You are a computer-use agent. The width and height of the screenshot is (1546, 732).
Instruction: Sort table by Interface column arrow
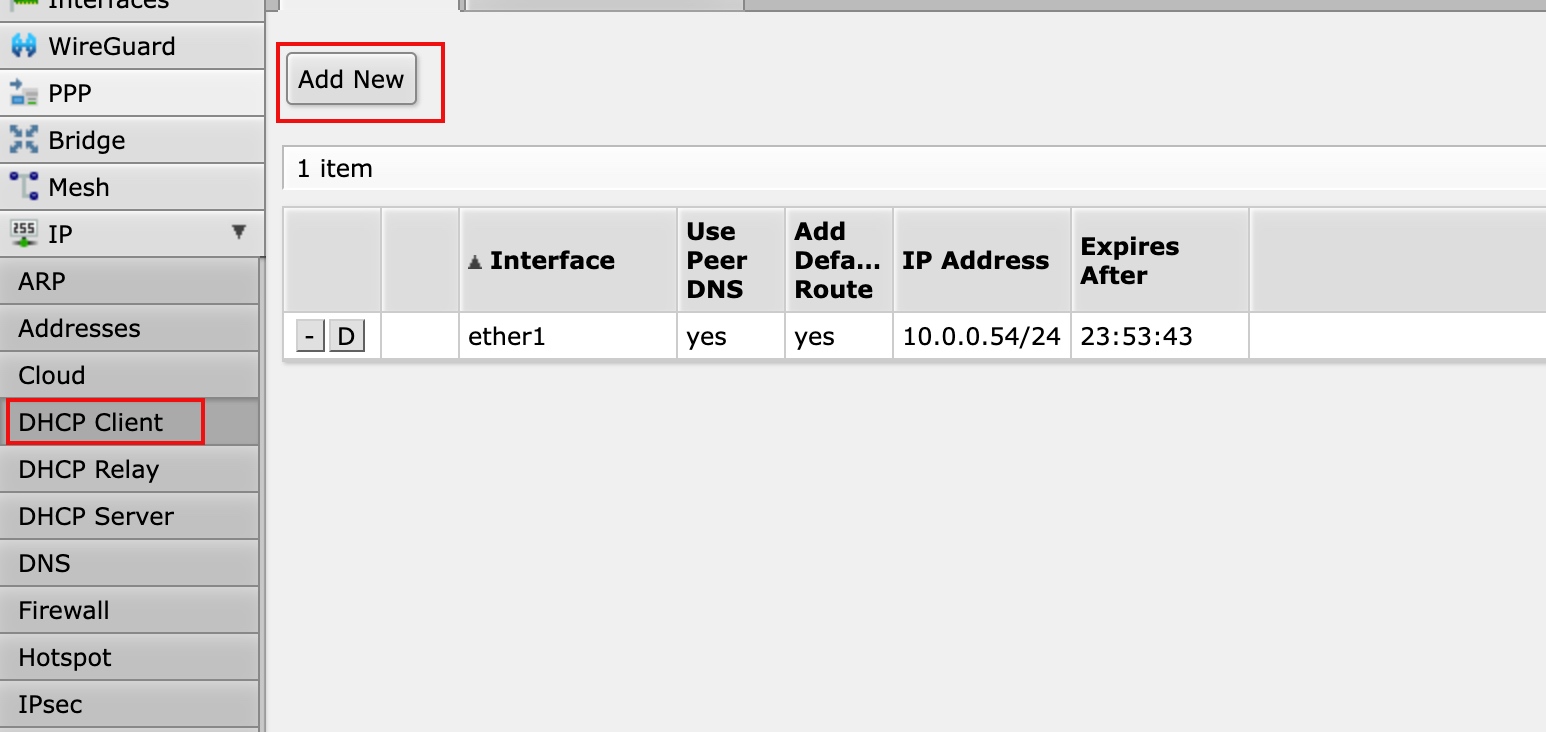(x=475, y=262)
